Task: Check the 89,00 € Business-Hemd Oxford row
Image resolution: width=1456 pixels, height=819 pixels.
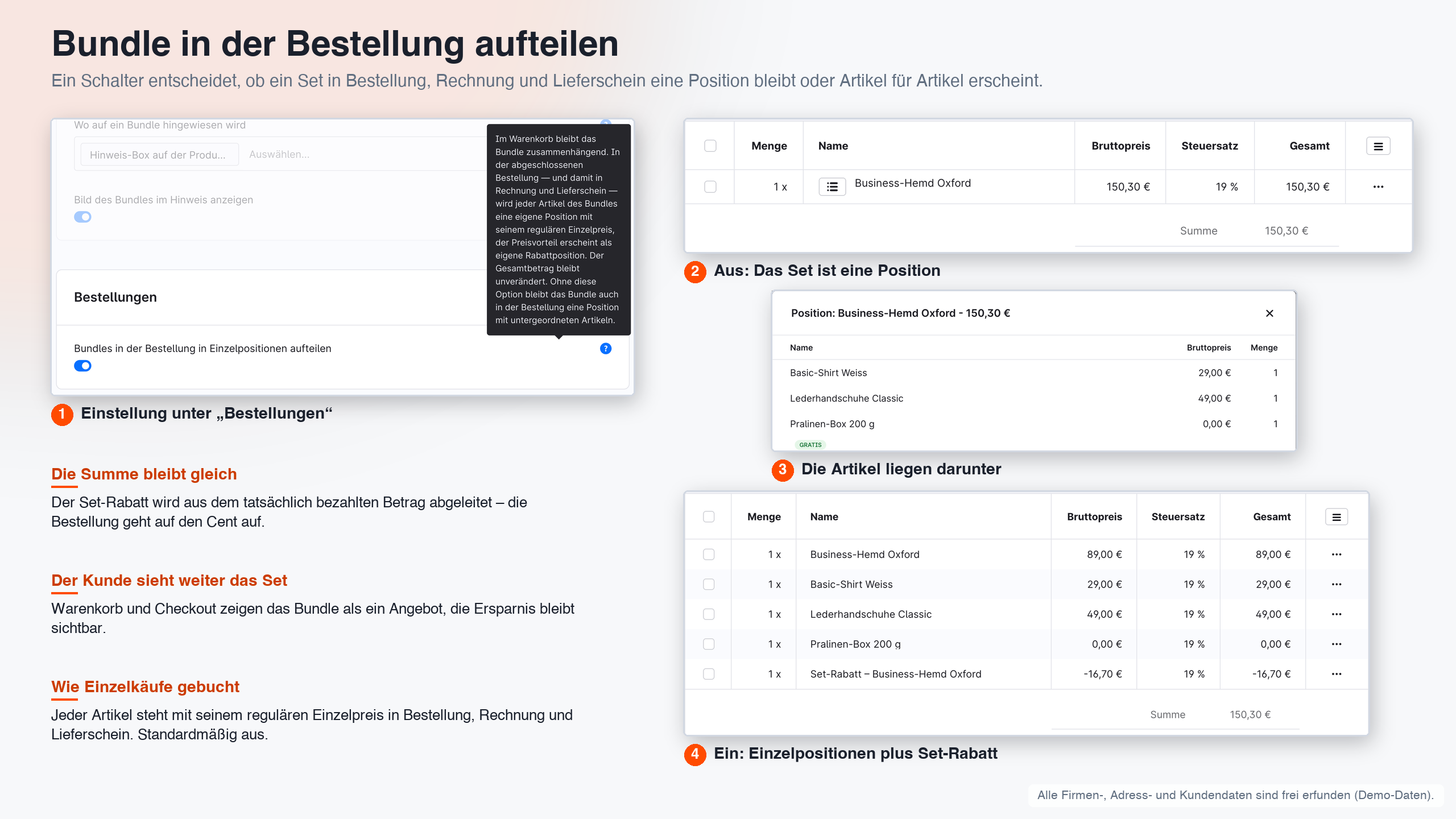Action: point(709,555)
